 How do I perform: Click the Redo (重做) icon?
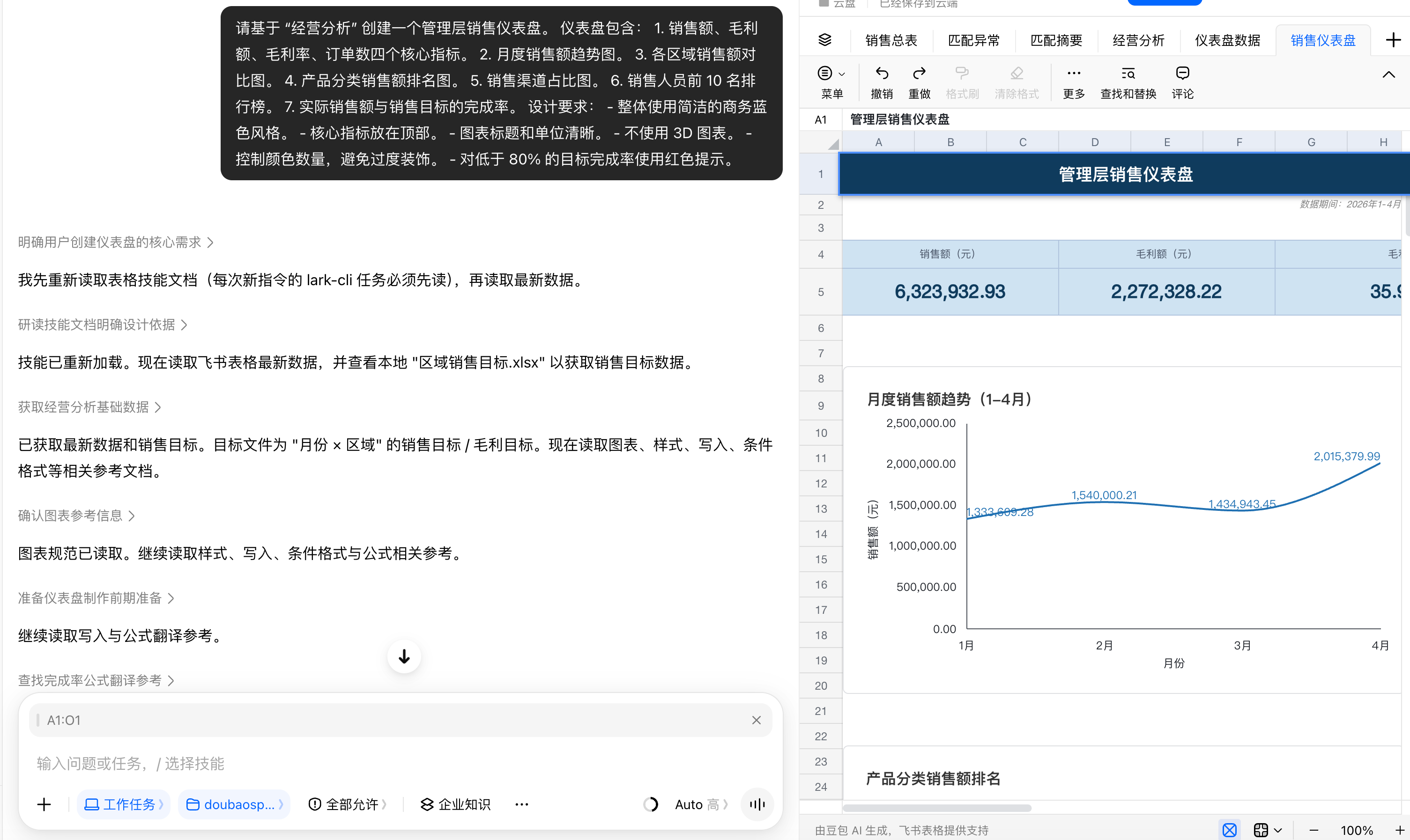coord(919,74)
